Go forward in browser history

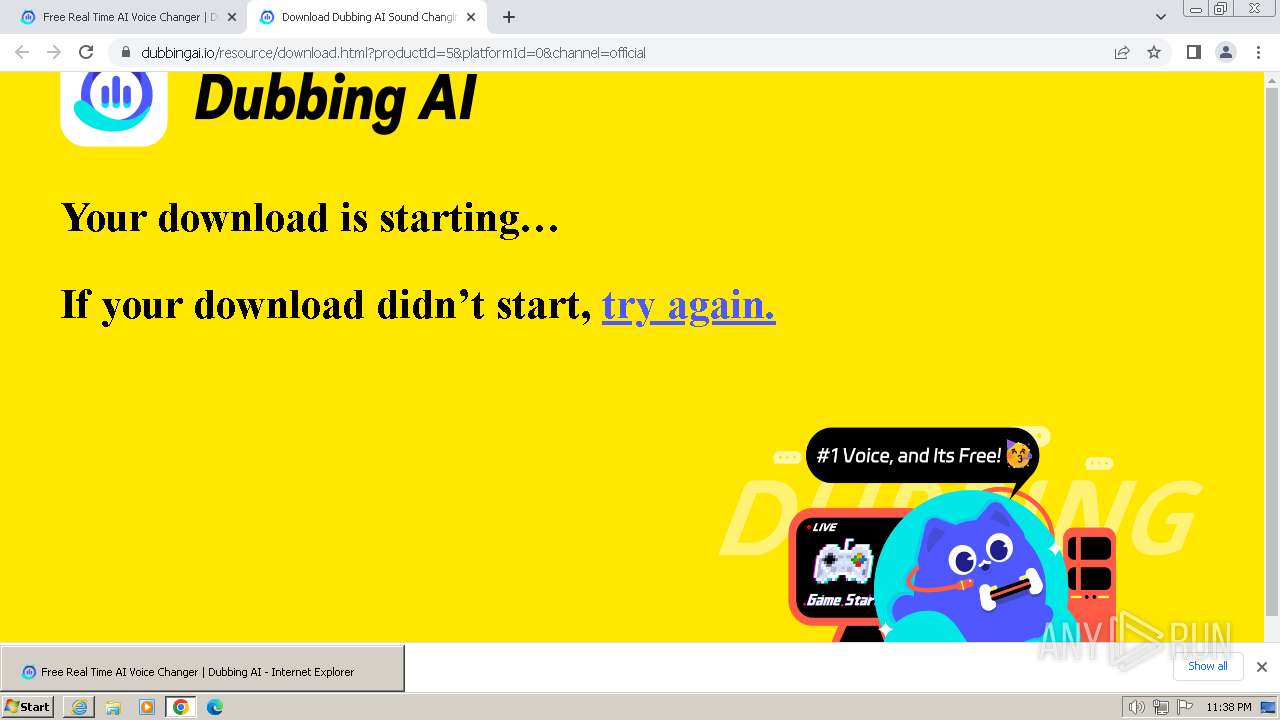(x=54, y=52)
